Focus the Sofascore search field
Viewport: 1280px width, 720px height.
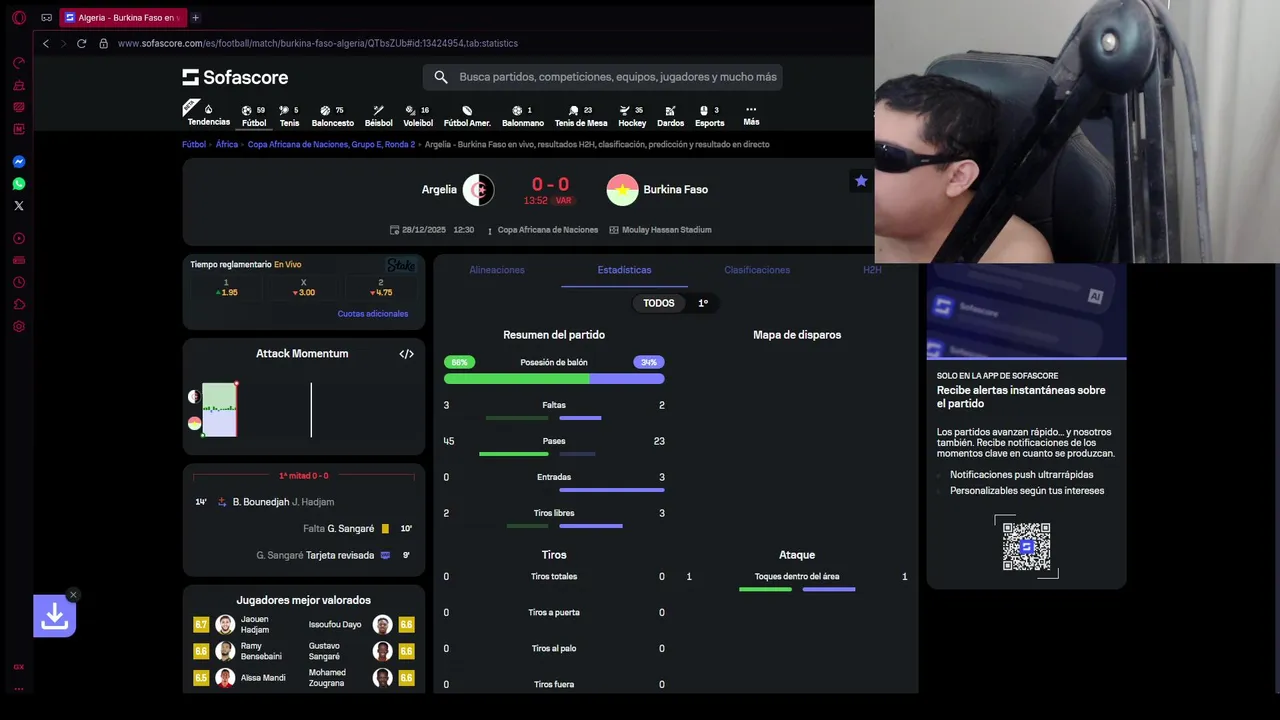click(603, 77)
